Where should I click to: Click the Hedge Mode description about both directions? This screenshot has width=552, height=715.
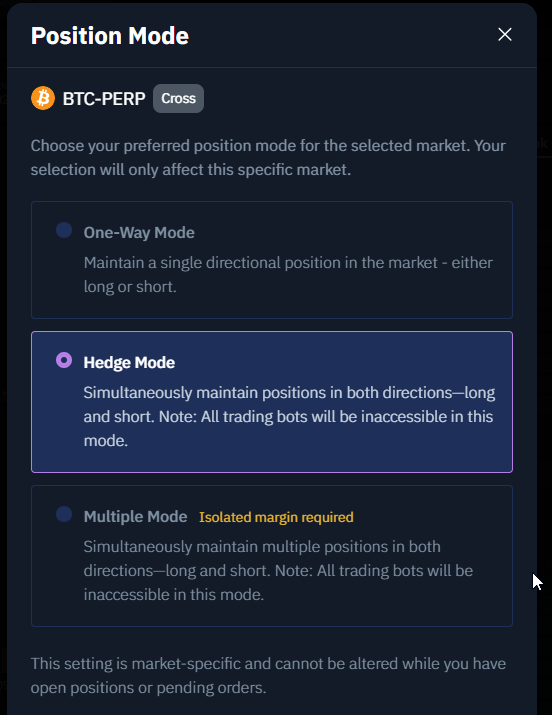(x=289, y=416)
